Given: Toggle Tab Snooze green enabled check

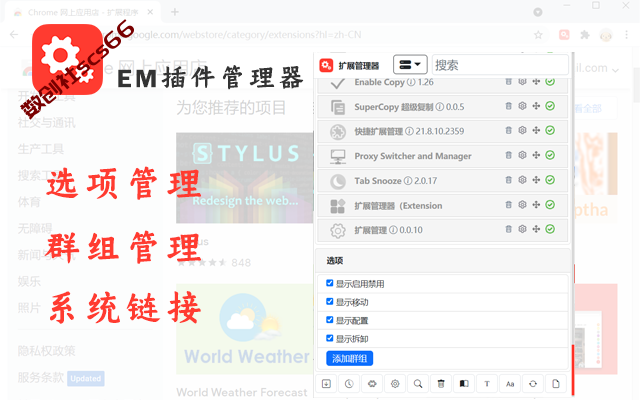Looking at the screenshot, I should (x=550, y=180).
